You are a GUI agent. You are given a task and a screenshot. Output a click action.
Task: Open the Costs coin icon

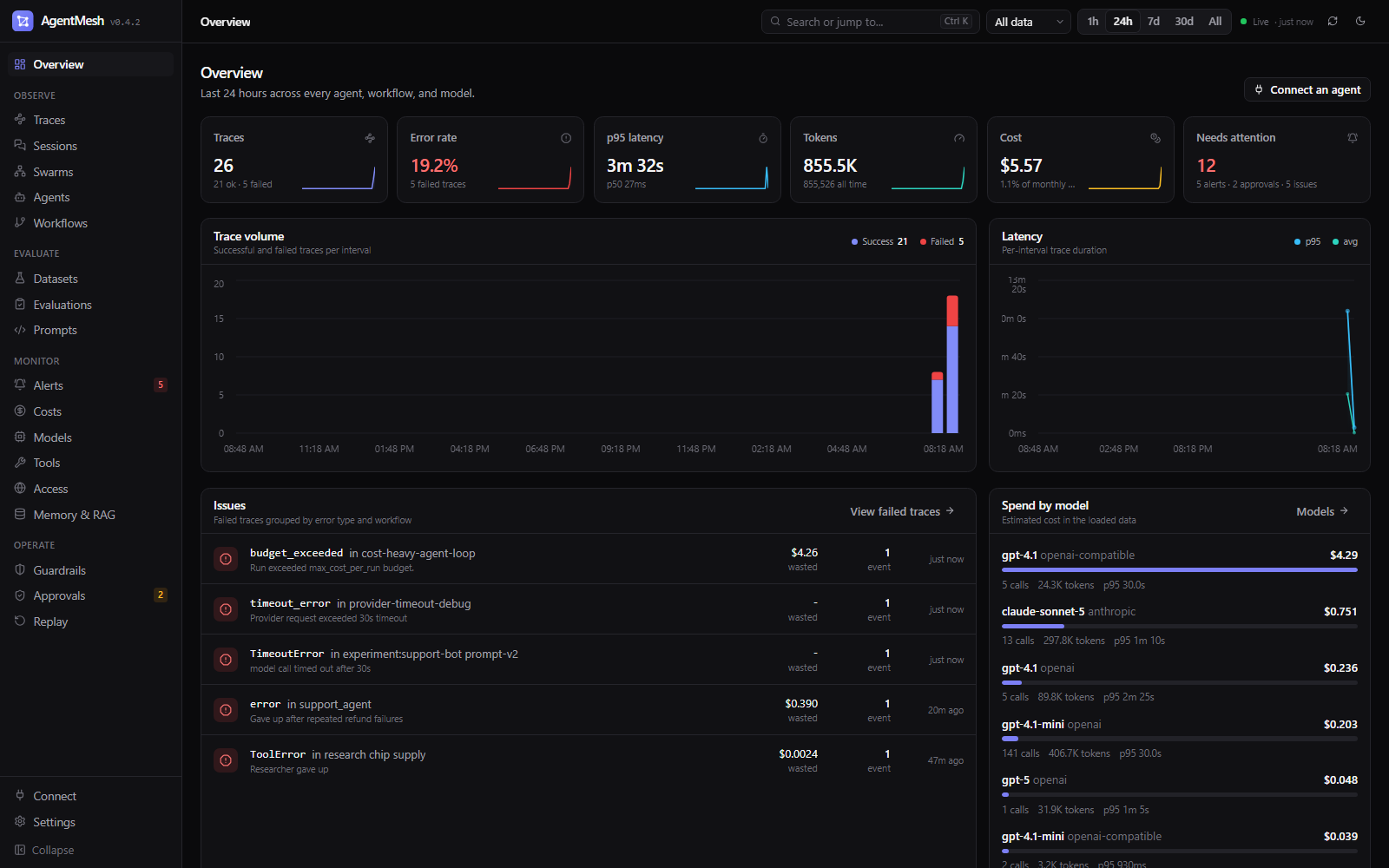click(x=20, y=411)
